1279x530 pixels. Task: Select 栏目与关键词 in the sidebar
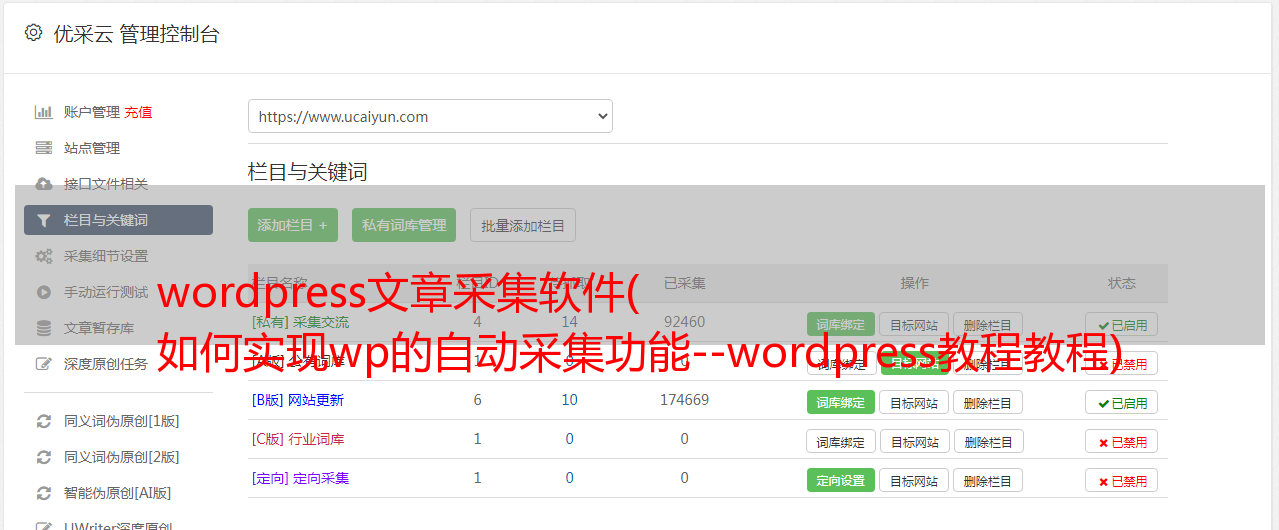coord(118,220)
